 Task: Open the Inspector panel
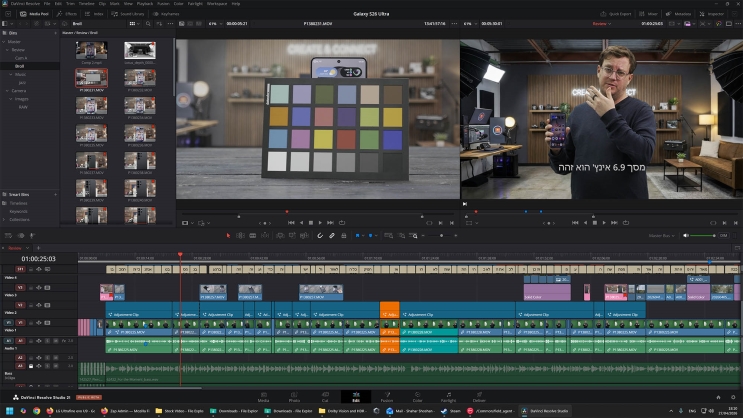[712, 14]
